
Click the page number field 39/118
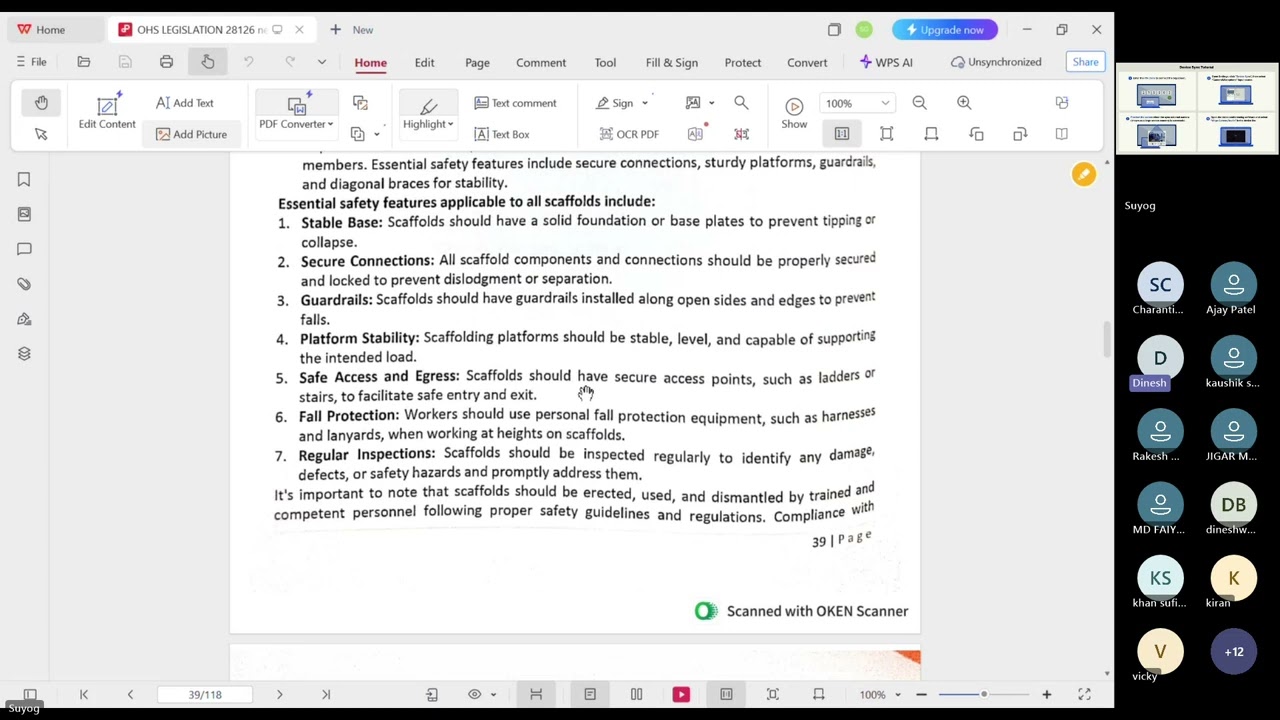204,694
